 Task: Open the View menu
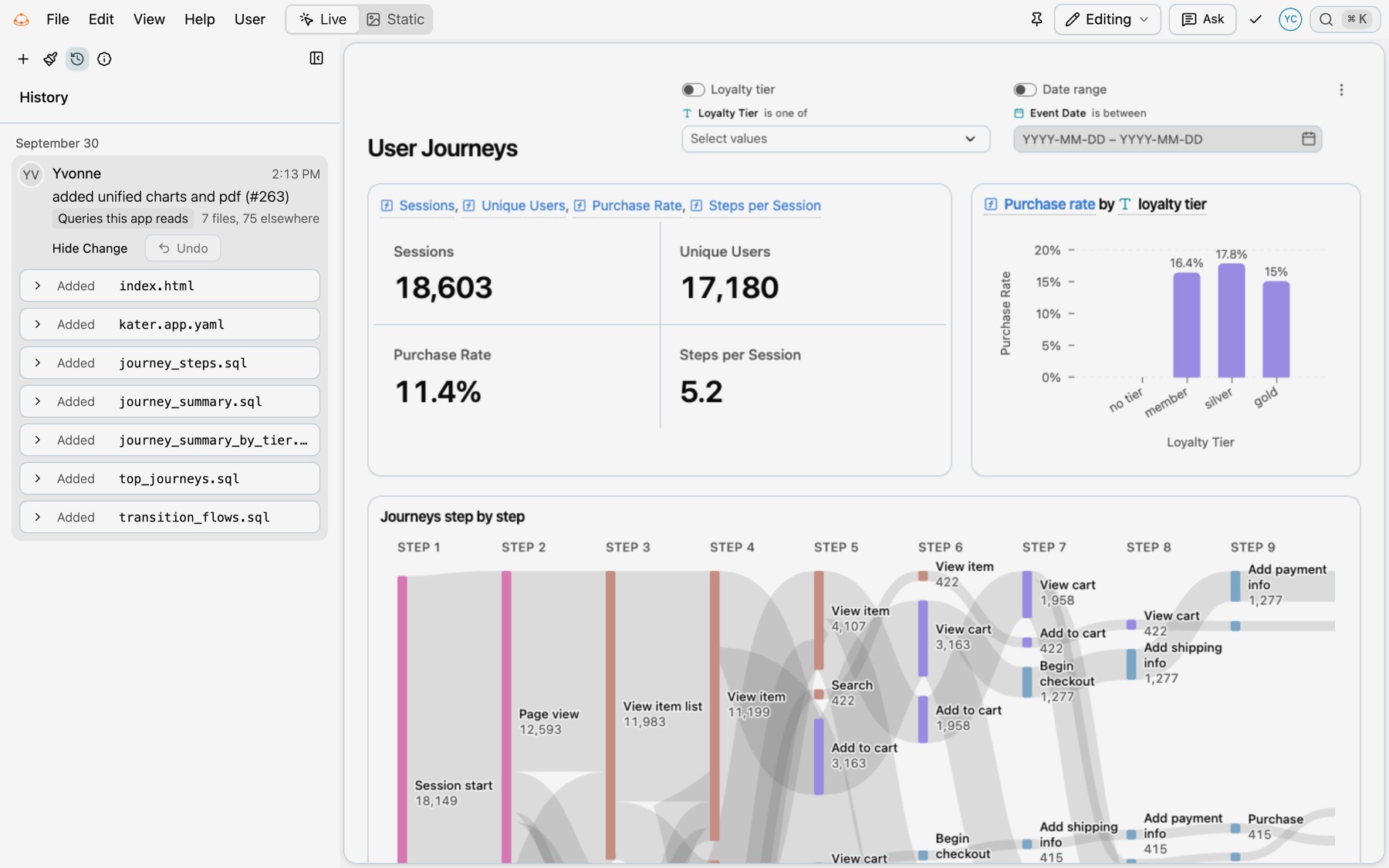[149, 19]
